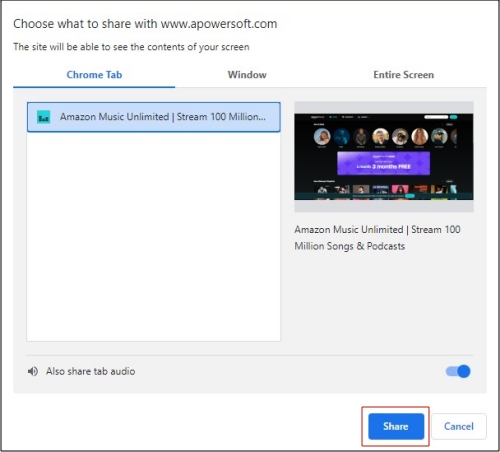Viewport: 500px width, 452px height.
Task: Click the Cancel button
Action: 459,426
